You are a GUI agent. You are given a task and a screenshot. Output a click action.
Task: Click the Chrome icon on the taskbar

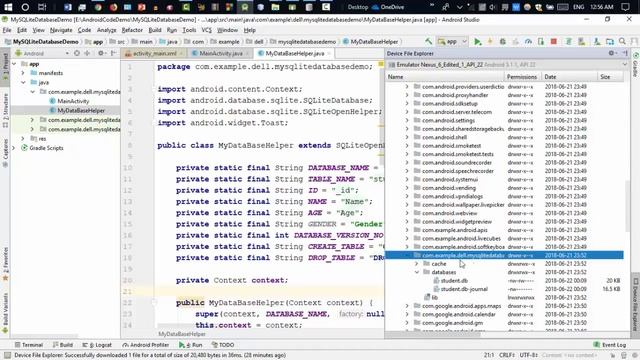click(98, 7)
